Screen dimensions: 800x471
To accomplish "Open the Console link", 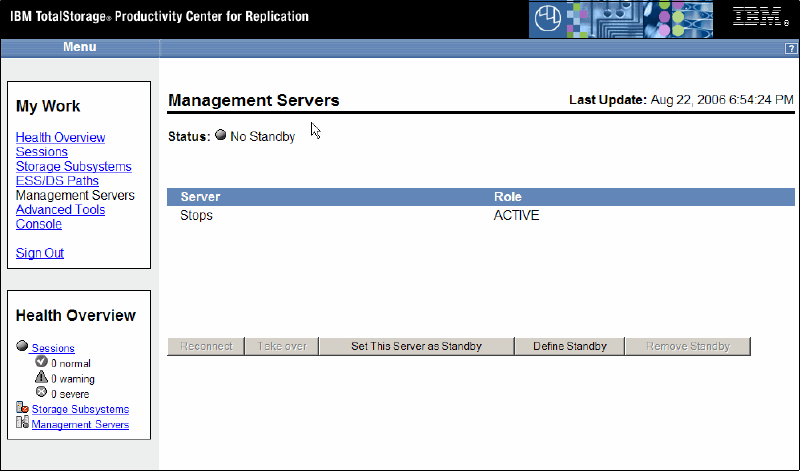I will coord(39,224).
